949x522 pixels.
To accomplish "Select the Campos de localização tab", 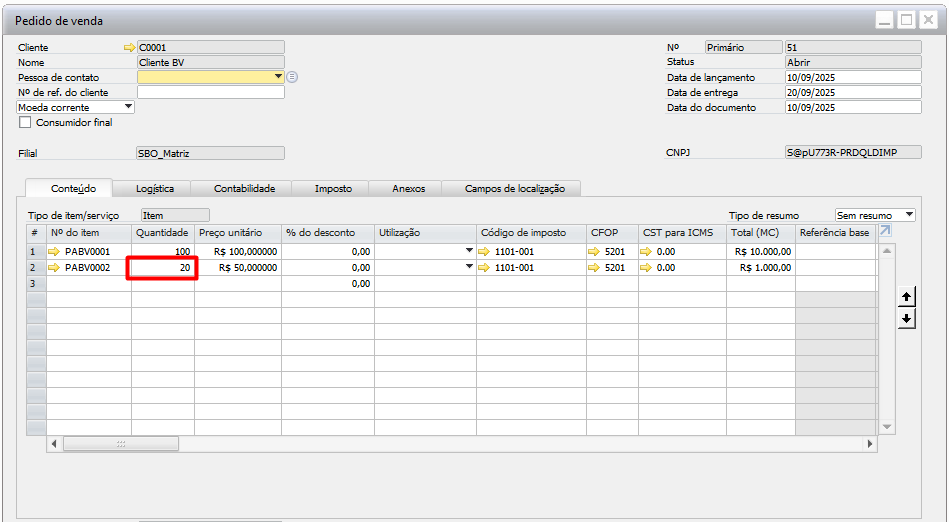I will tap(514, 188).
